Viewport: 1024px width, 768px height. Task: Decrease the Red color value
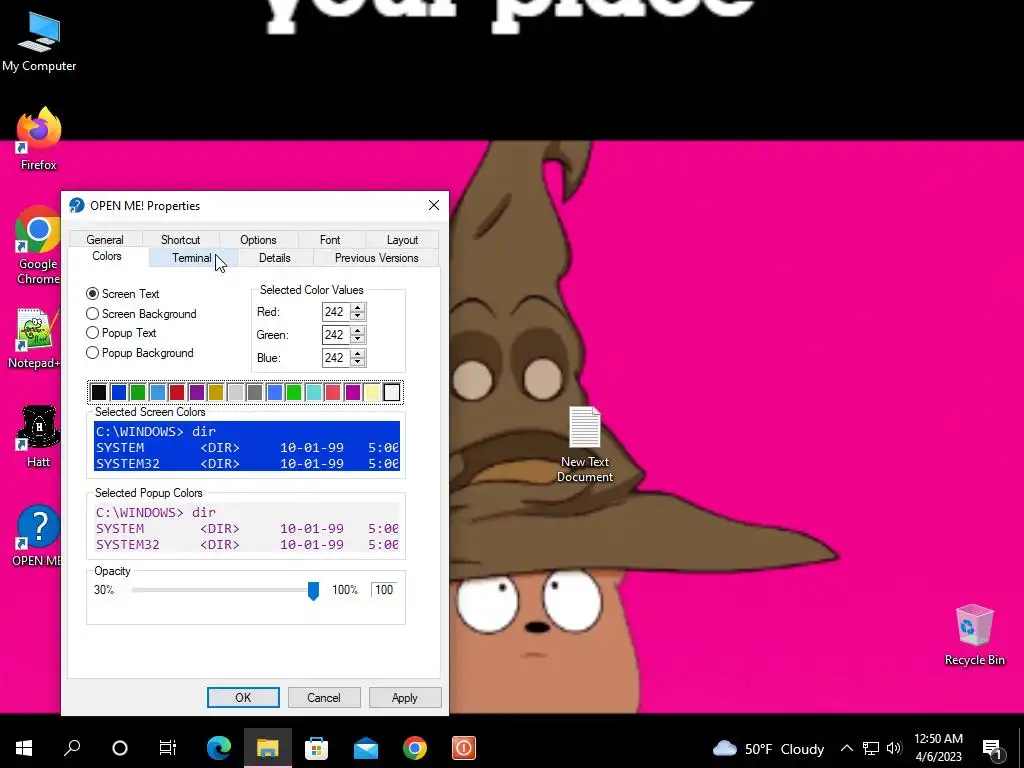[357, 316]
